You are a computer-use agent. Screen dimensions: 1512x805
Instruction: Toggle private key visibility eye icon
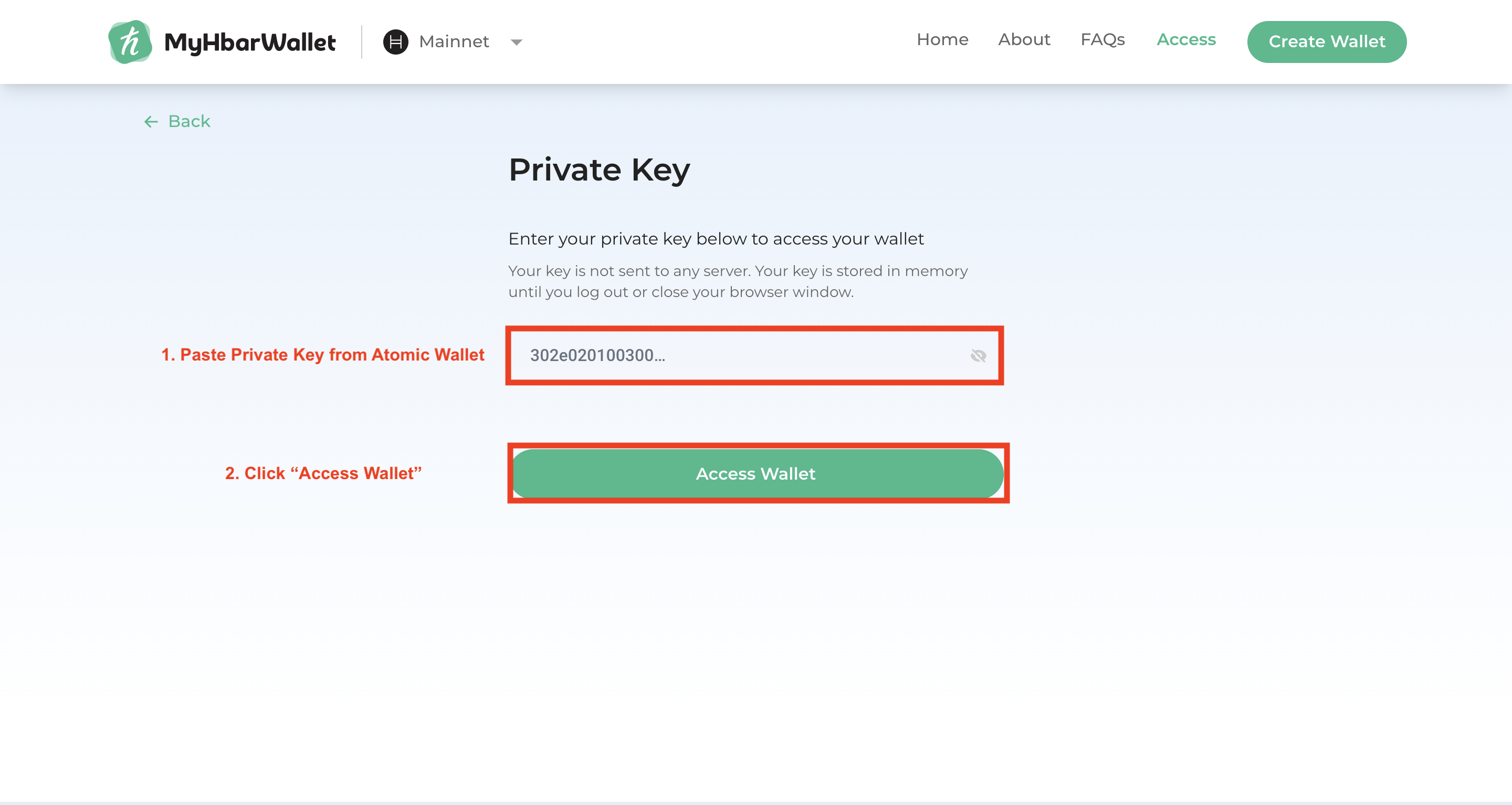tap(978, 356)
